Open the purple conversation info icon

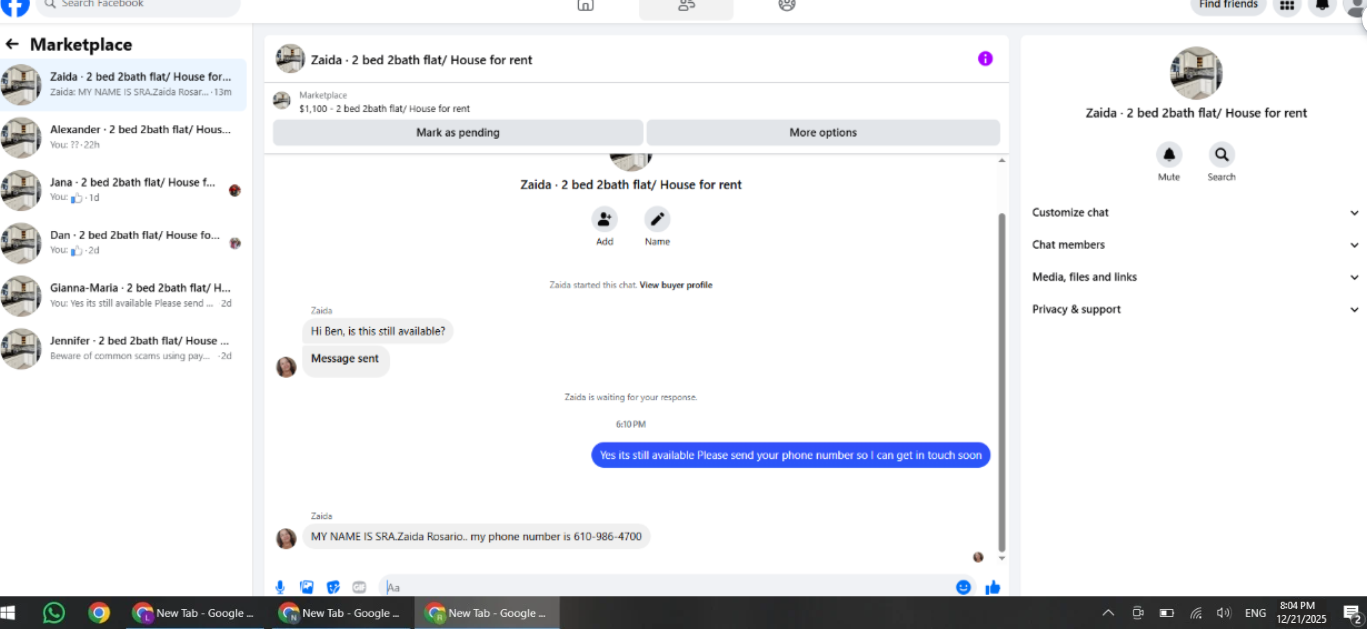(x=985, y=59)
